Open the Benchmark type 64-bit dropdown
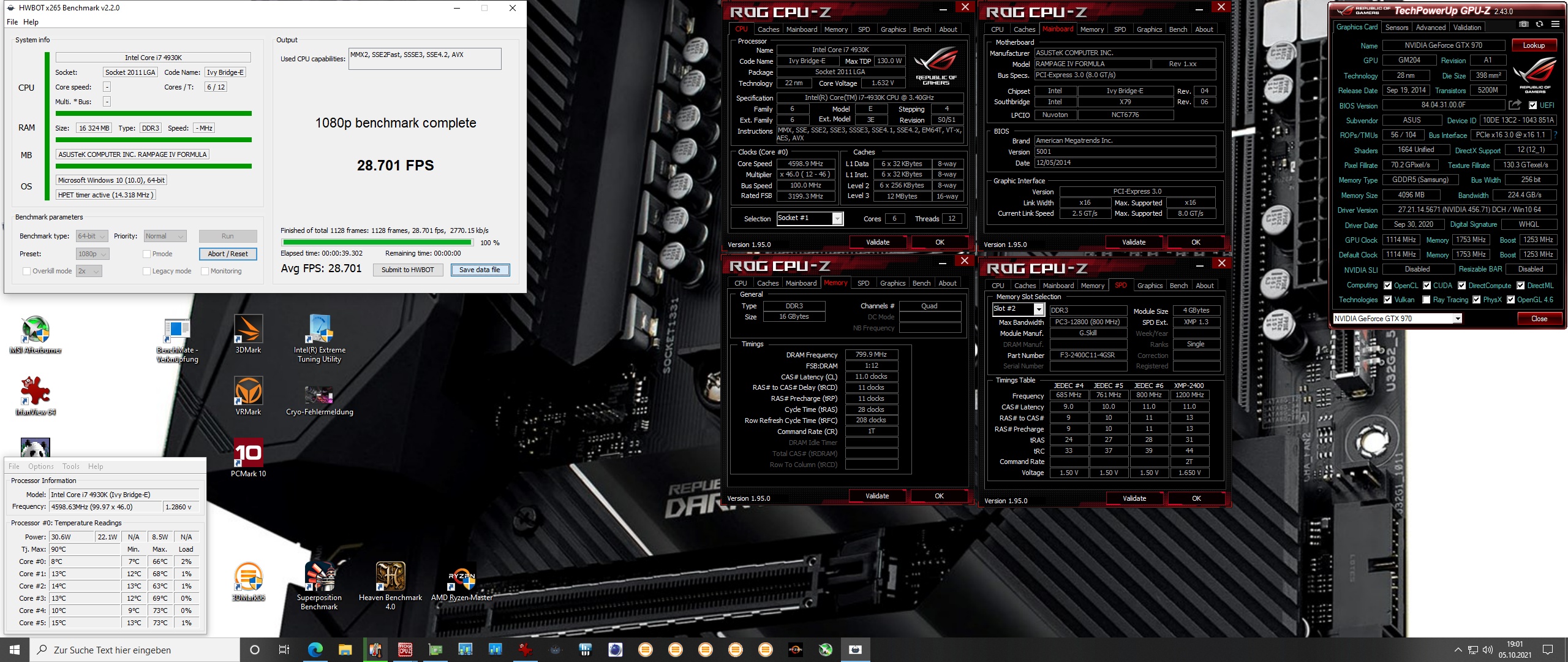 92,236
